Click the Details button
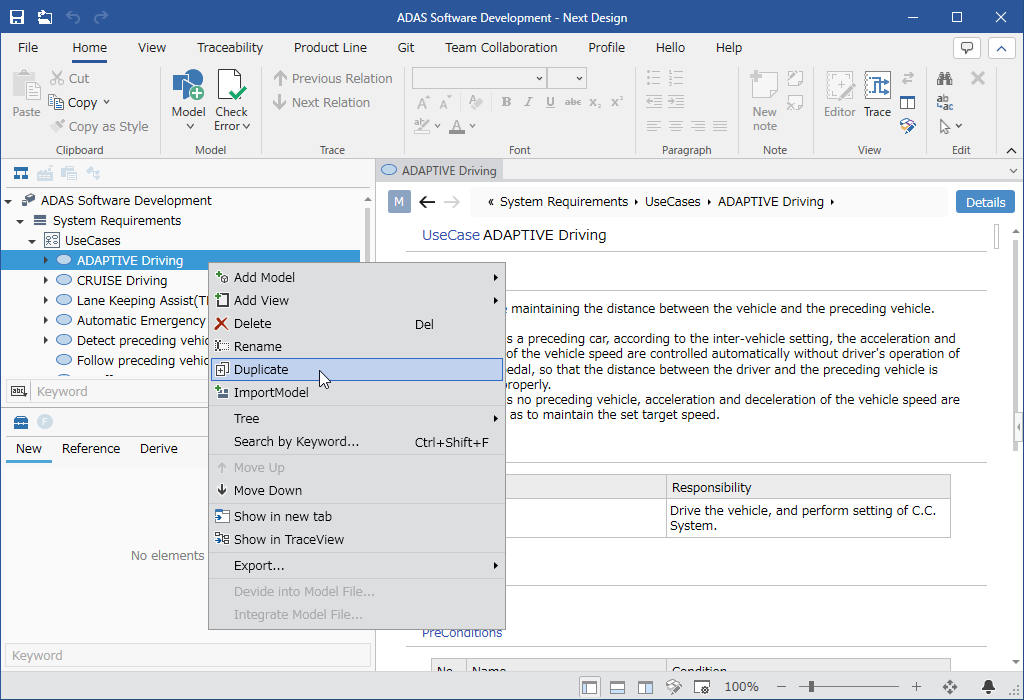The image size is (1024, 700). point(985,202)
